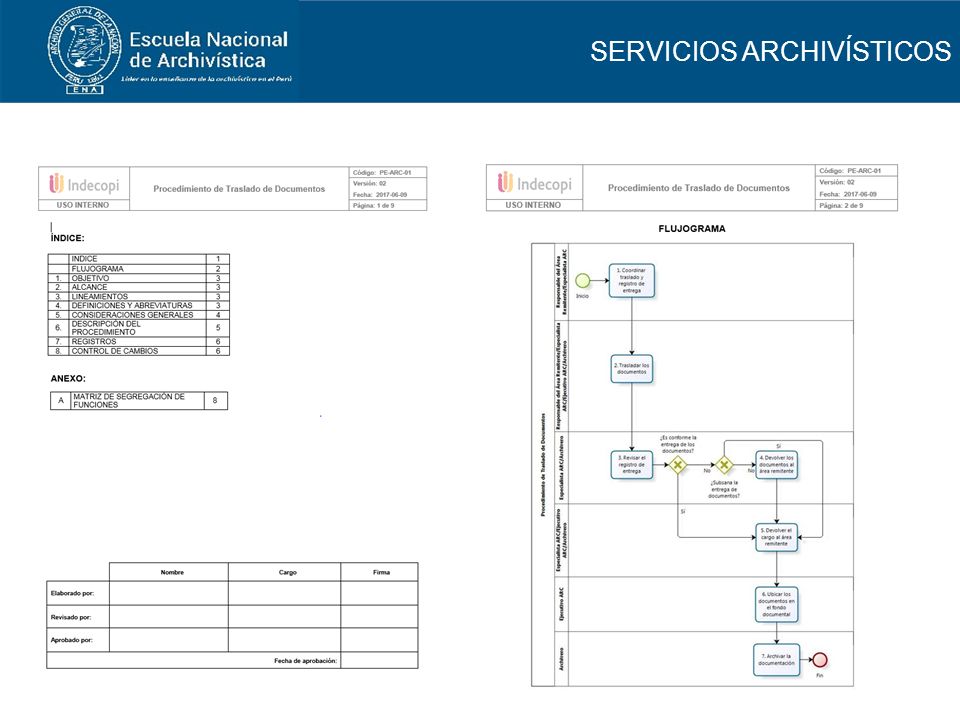
Task: Click the Aprobado por Firma empty cell
Action: coord(380,640)
